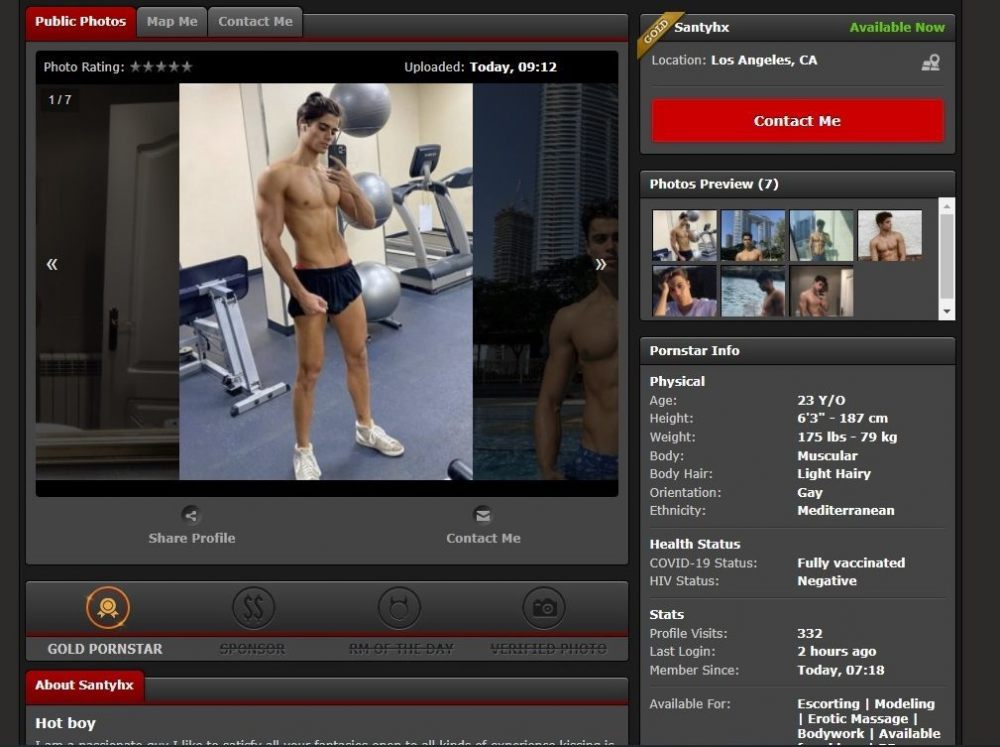Go to previous photo with left arrow
This screenshot has height=747, width=1000.
point(52,264)
